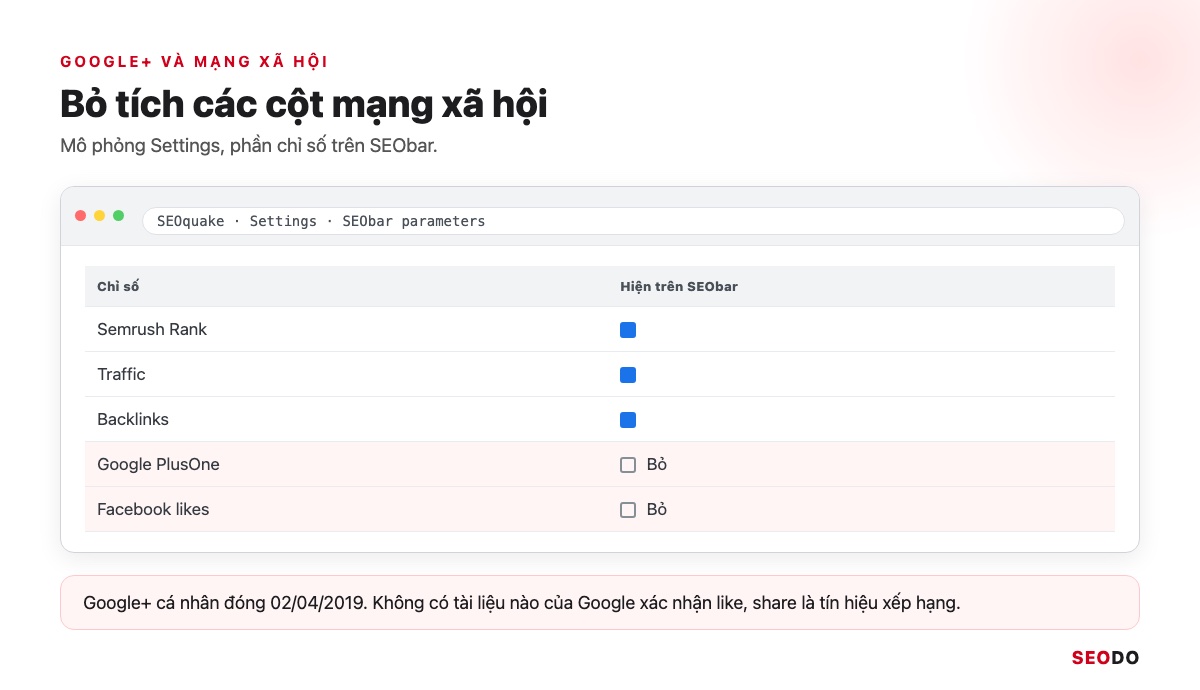Click the 'Chỉ số' column header
This screenshot has height=690, width=1200.
coord(118,287)
